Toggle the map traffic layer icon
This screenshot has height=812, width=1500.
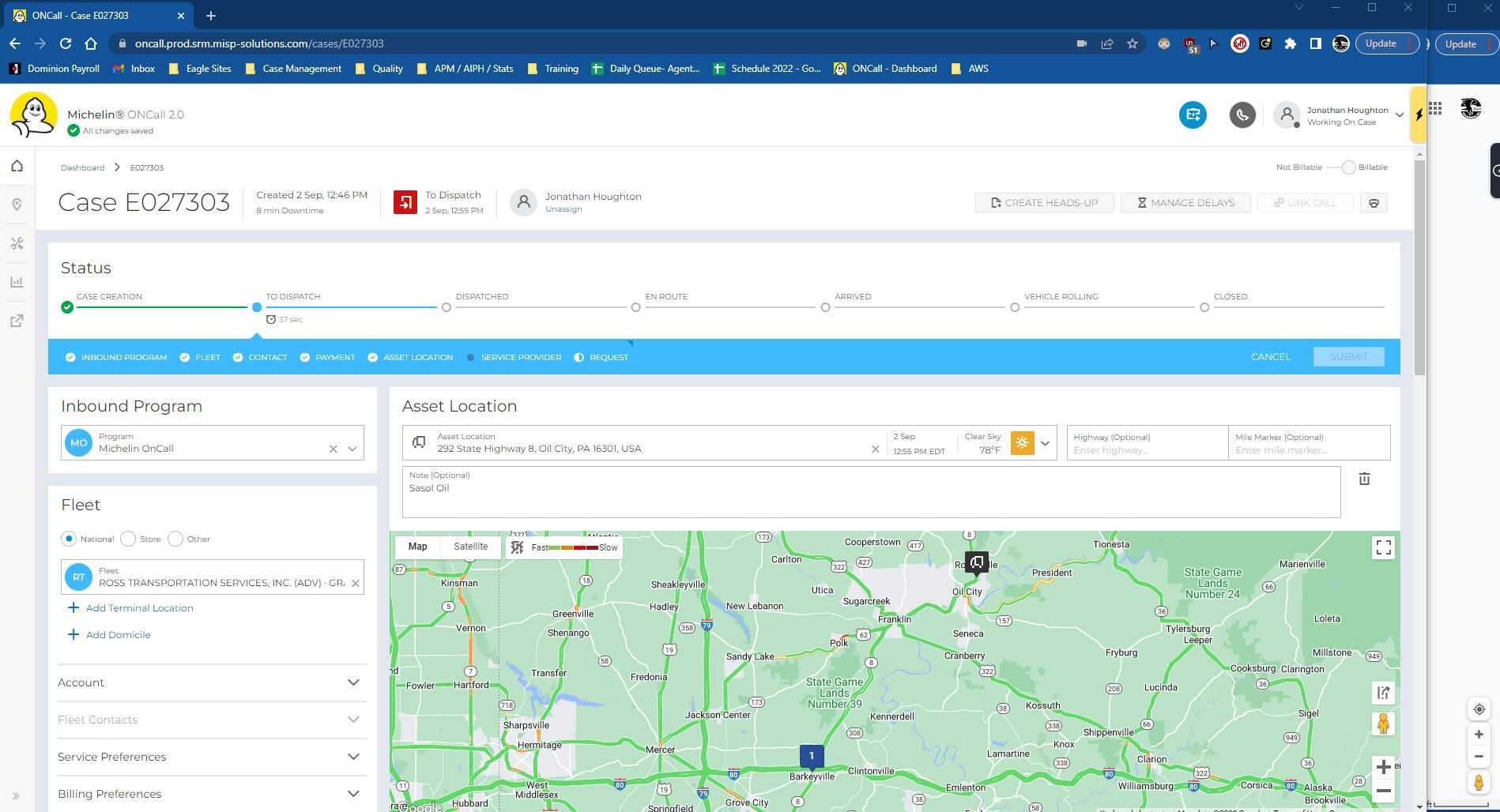click(517, 547)
